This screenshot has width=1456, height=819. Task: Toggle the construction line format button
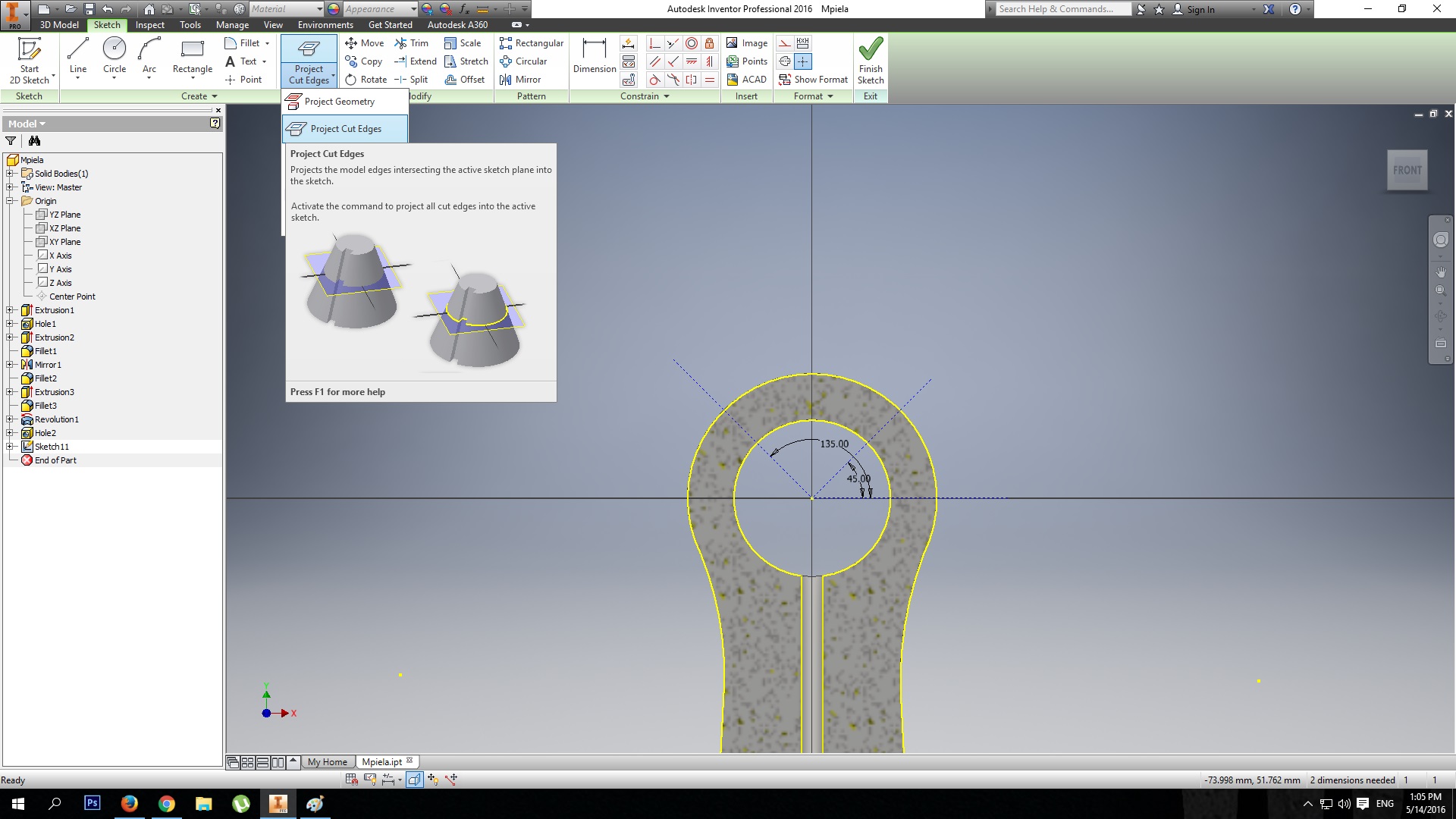tap(786, 43)
